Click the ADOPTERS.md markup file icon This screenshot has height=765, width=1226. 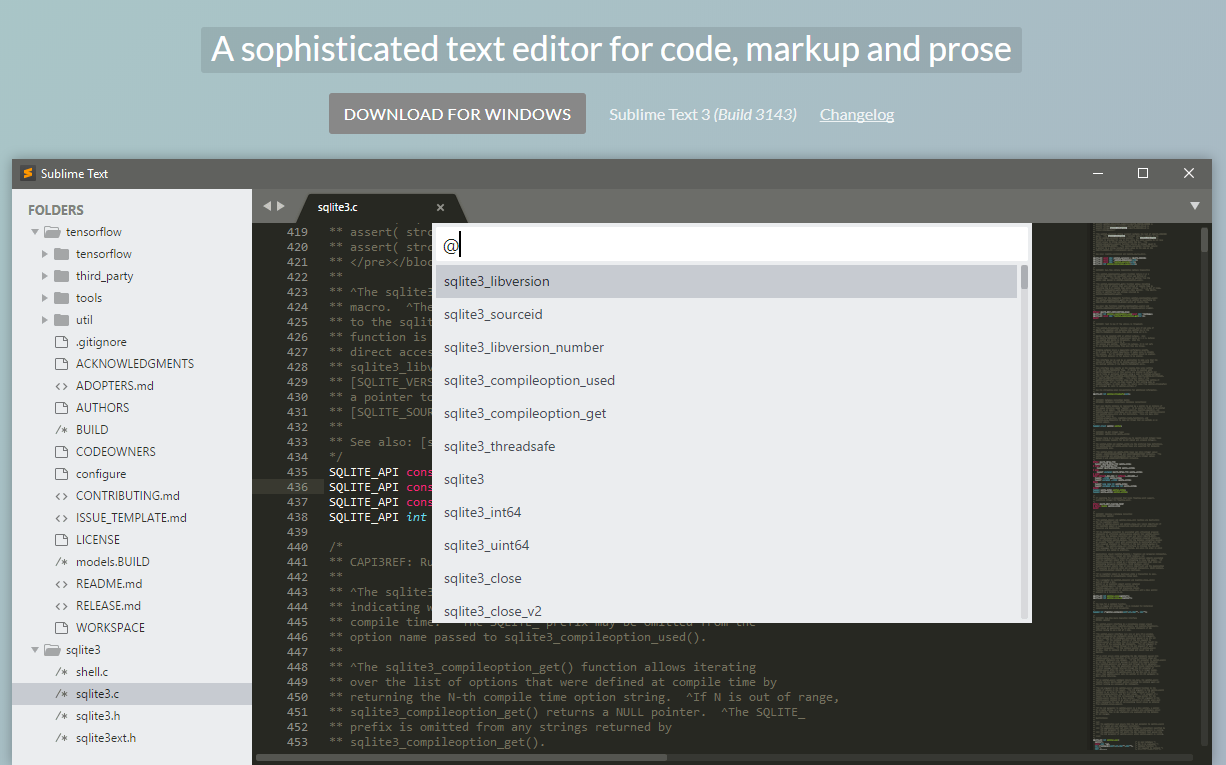point(61,386)
